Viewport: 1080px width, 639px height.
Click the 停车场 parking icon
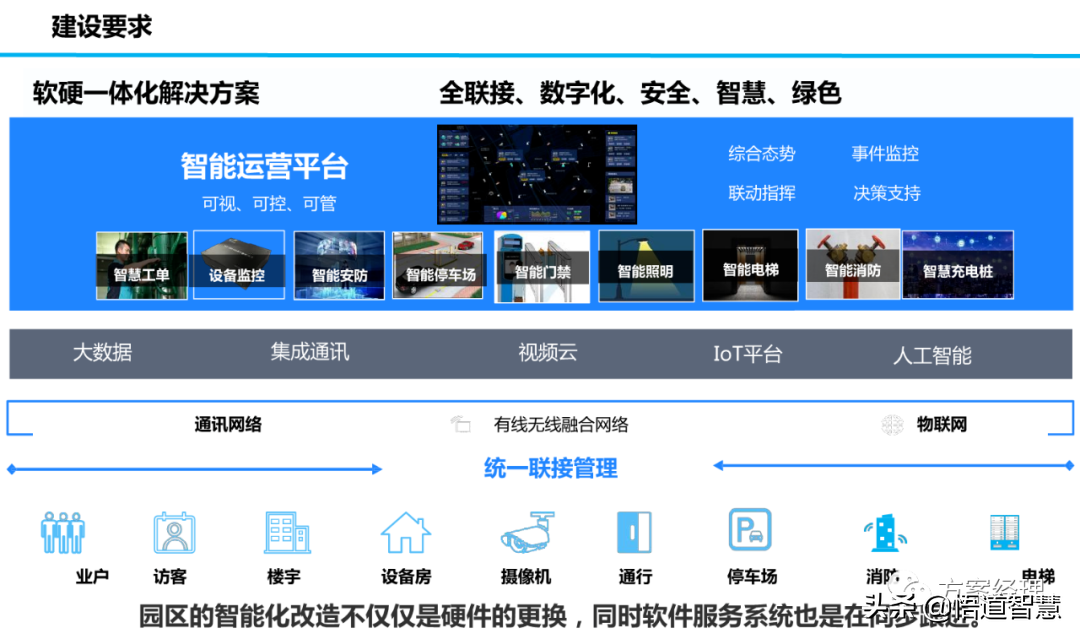[750, 530]
